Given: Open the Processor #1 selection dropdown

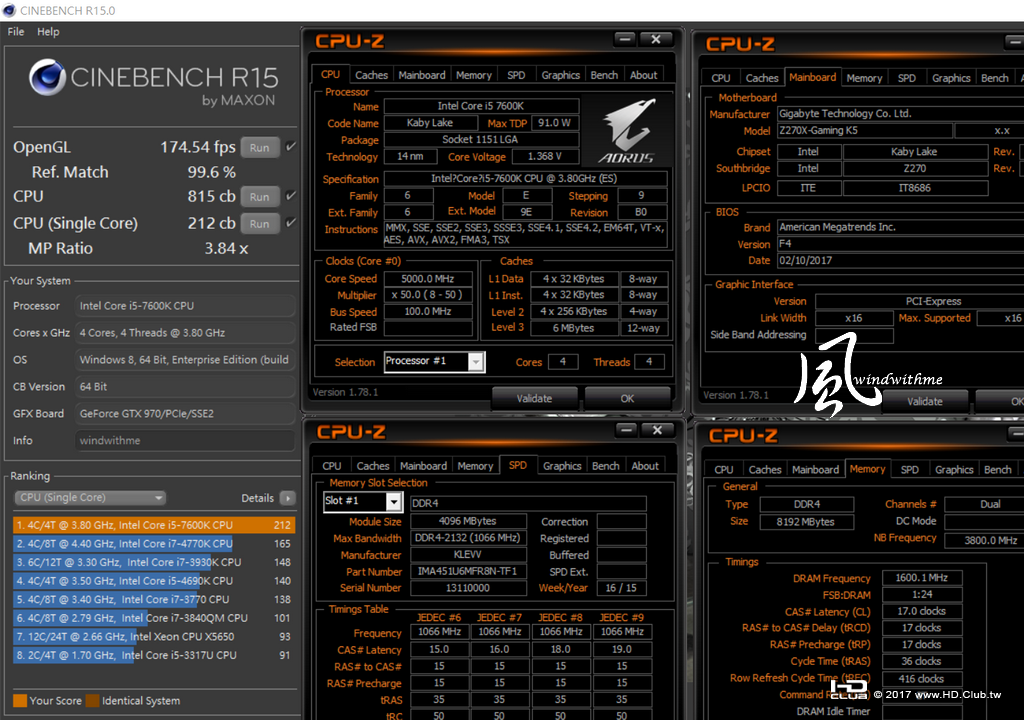Looking at the screenshot, I should 434,361.
